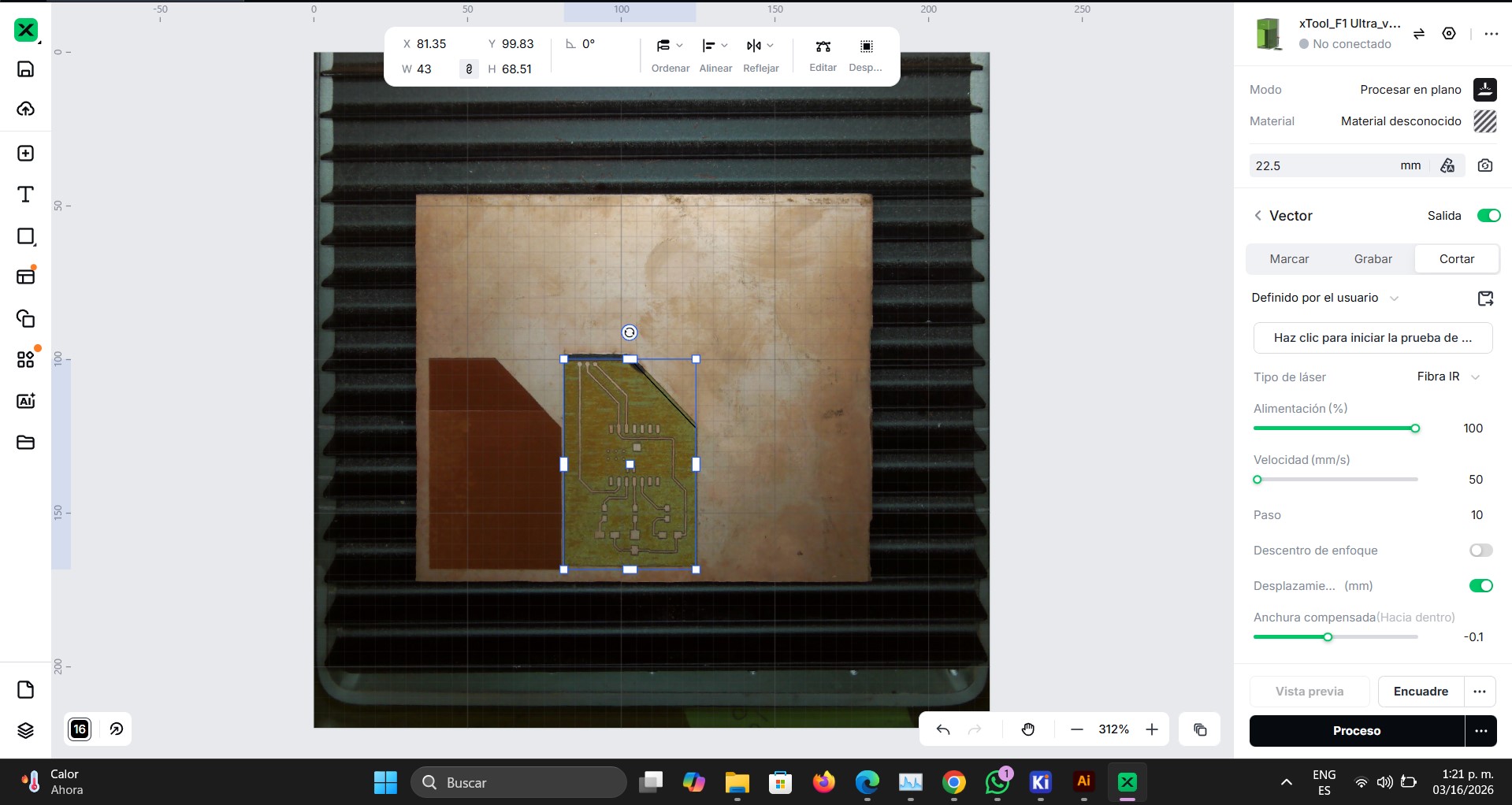Select the rectangle Shape tool
The width and height of the screenshot is (1512, 805).
tap(26, 236)
